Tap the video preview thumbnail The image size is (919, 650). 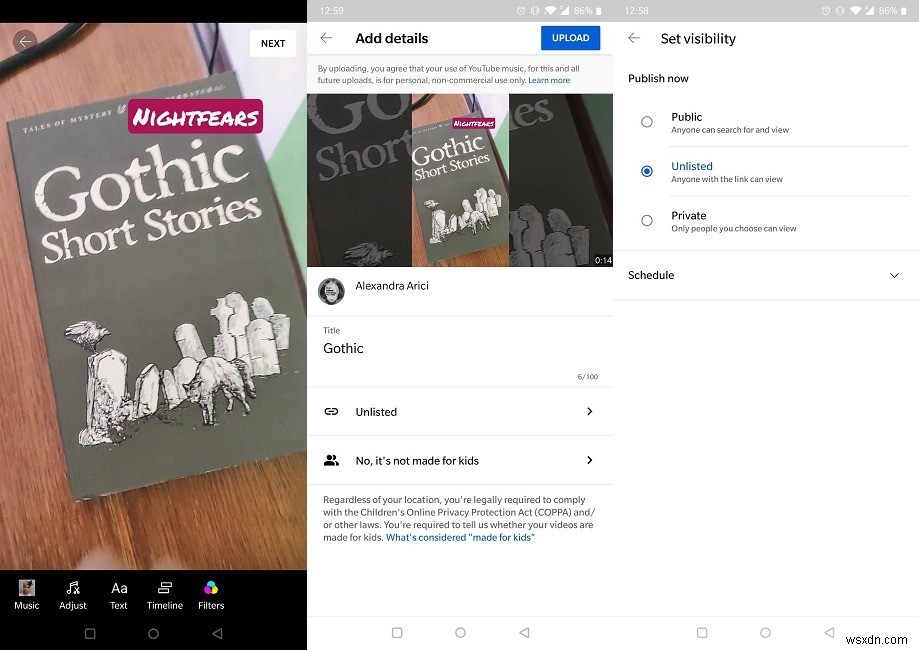[460, 180]
